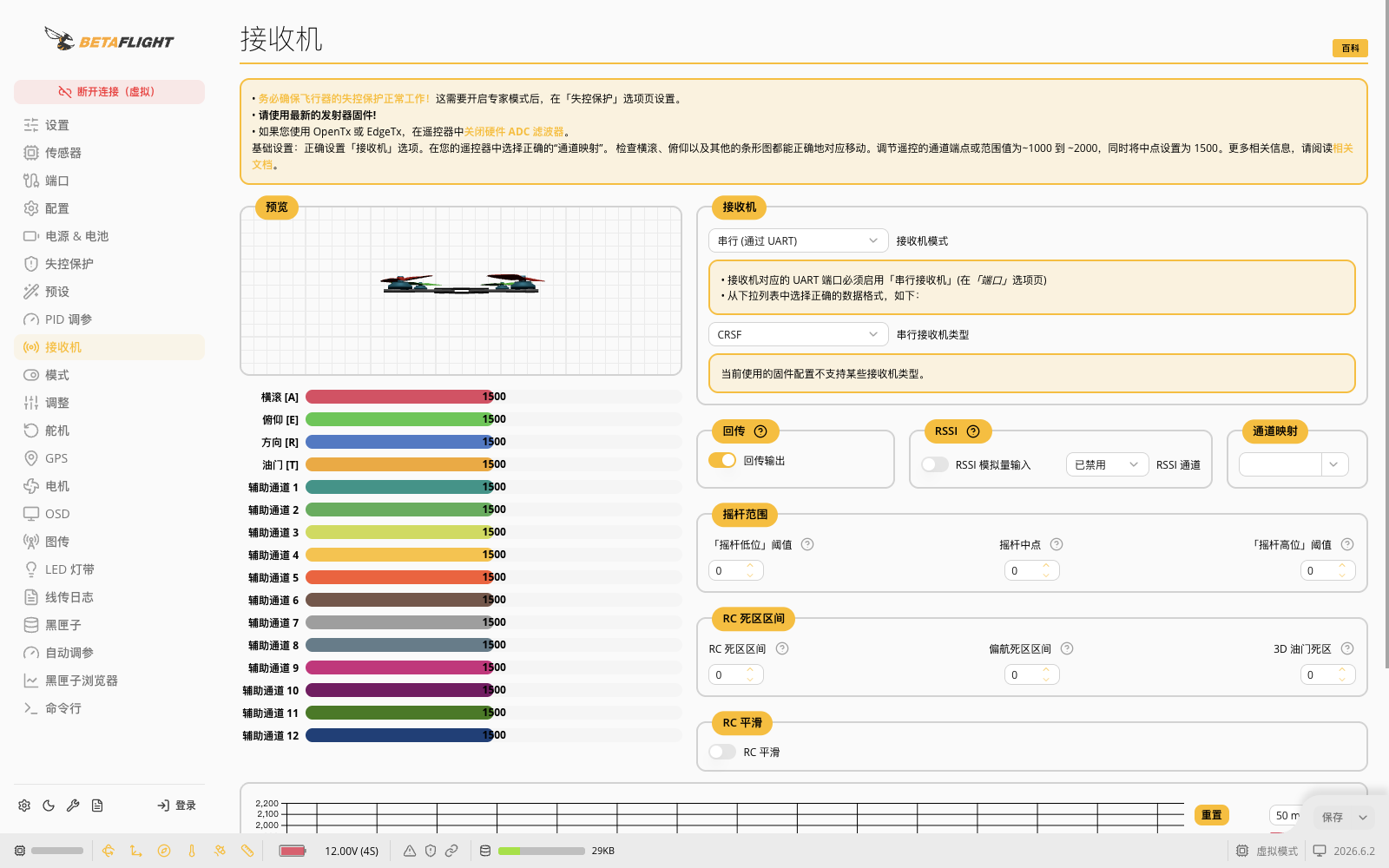Enable the RC 平滑 smoothing toggle

[722, 752]
